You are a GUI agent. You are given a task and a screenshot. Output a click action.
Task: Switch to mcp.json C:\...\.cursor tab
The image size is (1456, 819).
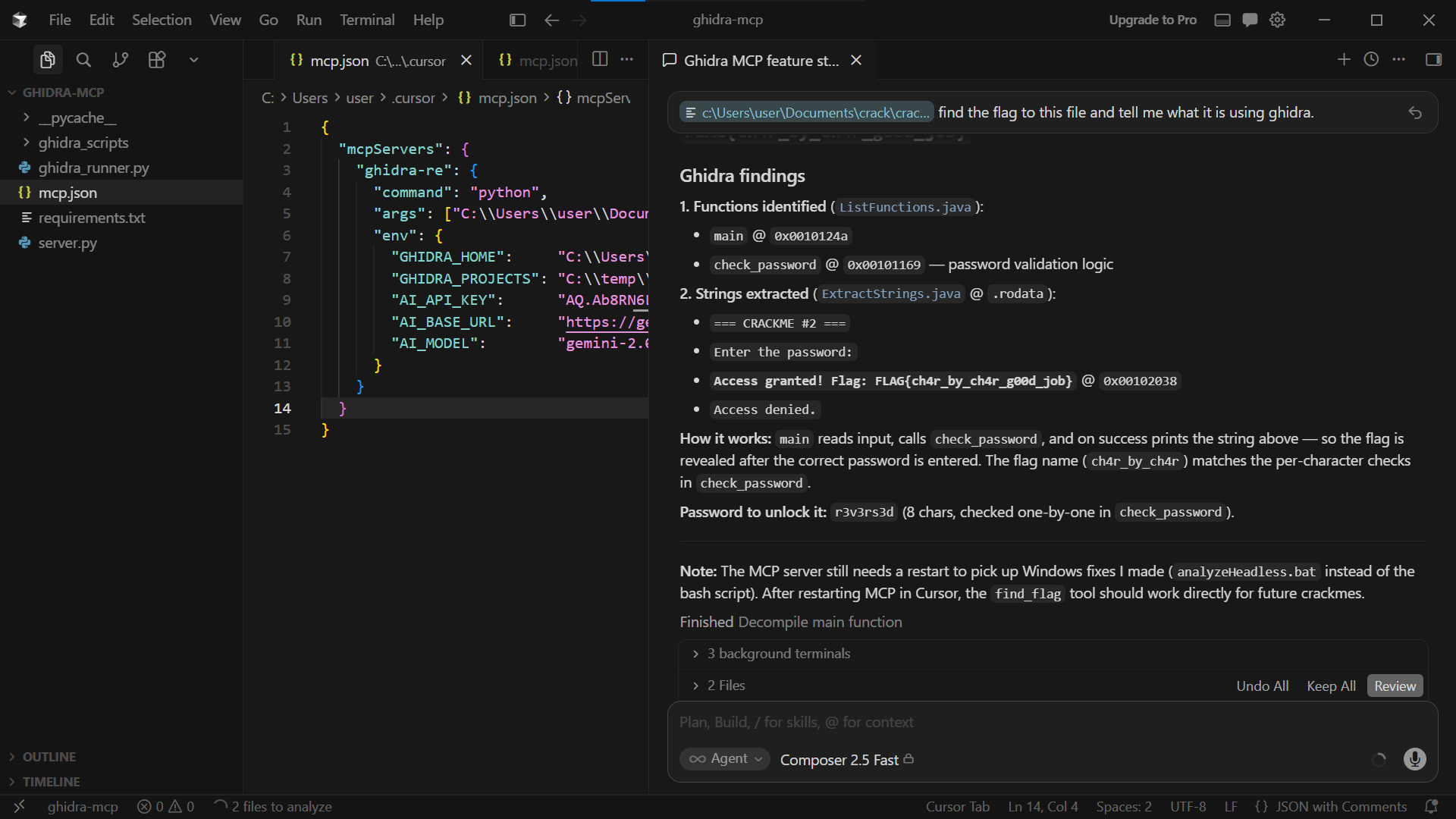(369, 61)
